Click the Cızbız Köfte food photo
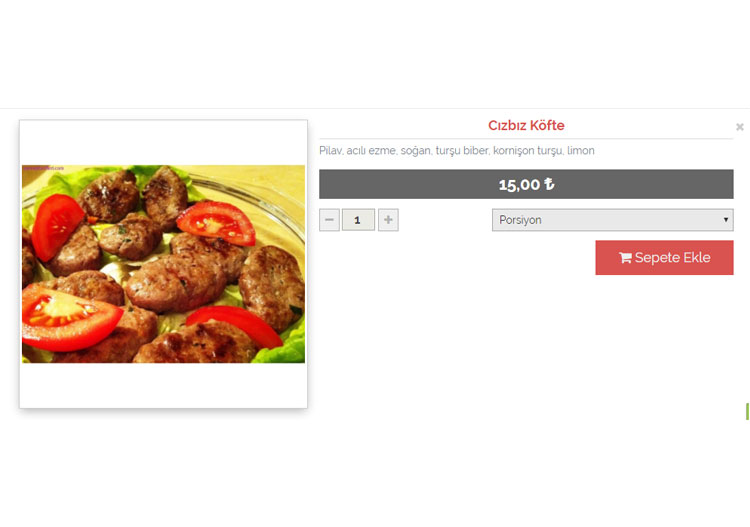 [x=163, y=264]
